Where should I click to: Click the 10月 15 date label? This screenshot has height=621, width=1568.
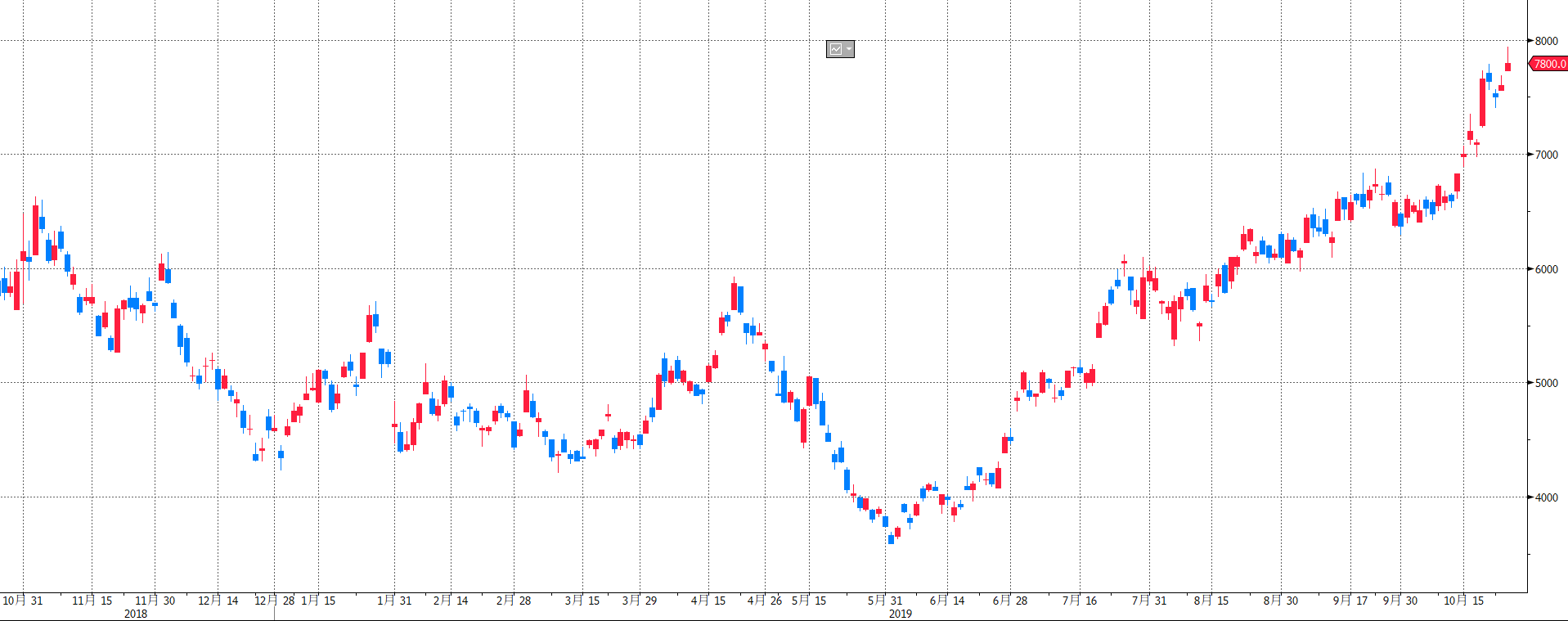[x=1463, y=601]
